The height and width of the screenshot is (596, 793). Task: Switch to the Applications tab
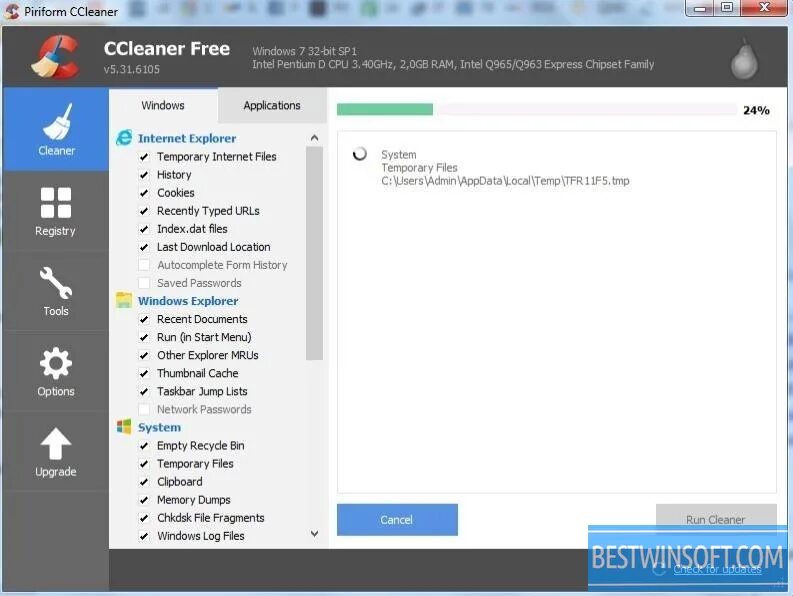coord(272,105)
